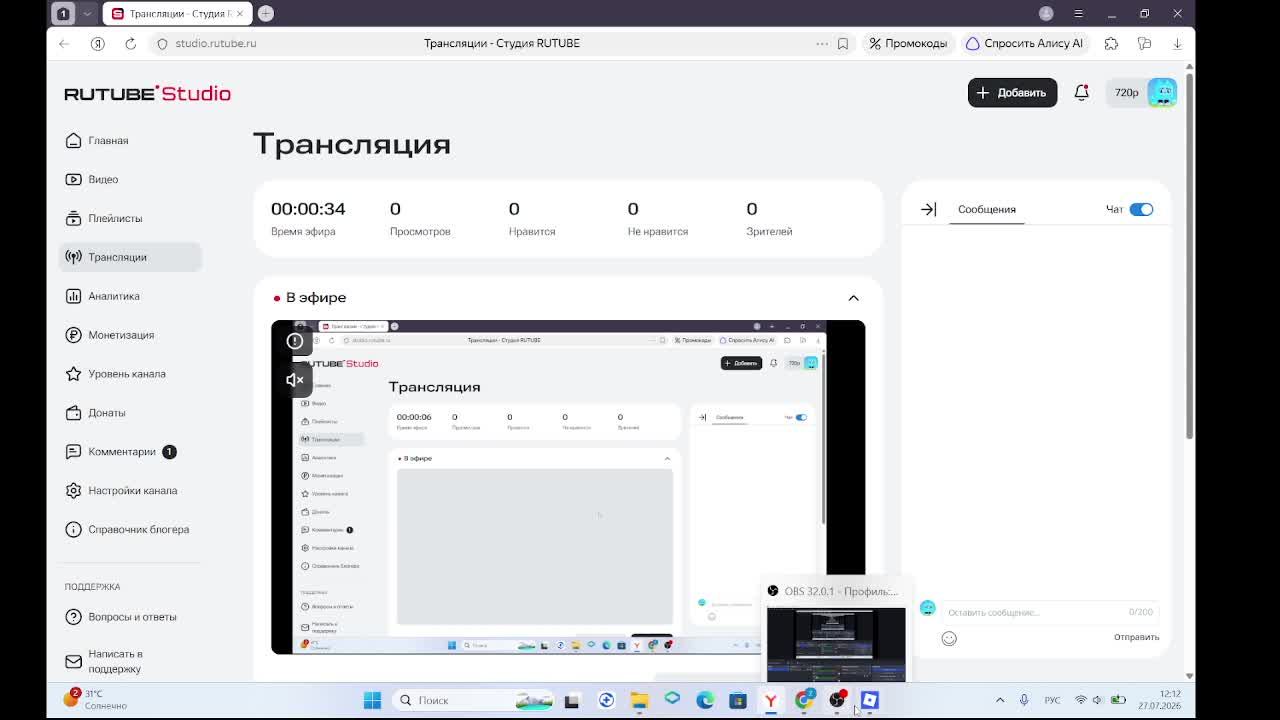Image resolution: width=1280 pixels, height=720 pixels.
Task: Click the warning icon on stream preview
Action: point(295,341)
